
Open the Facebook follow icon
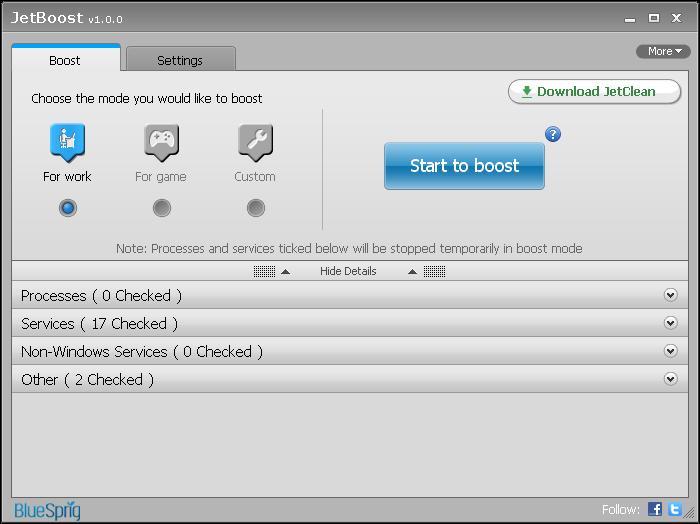655,509
